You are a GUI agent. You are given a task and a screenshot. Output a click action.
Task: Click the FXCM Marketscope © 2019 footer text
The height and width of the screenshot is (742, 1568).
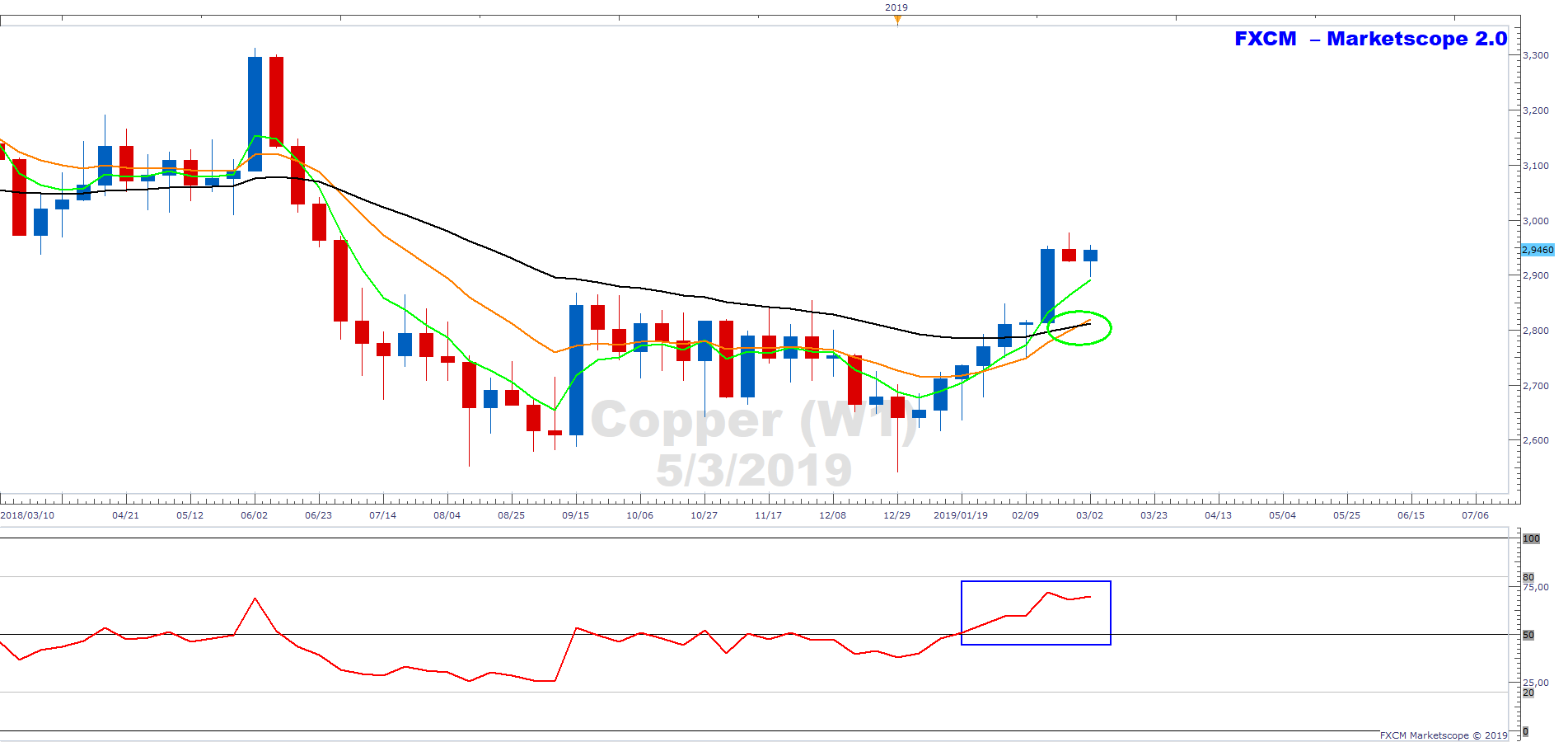(x=1444, y=735)
